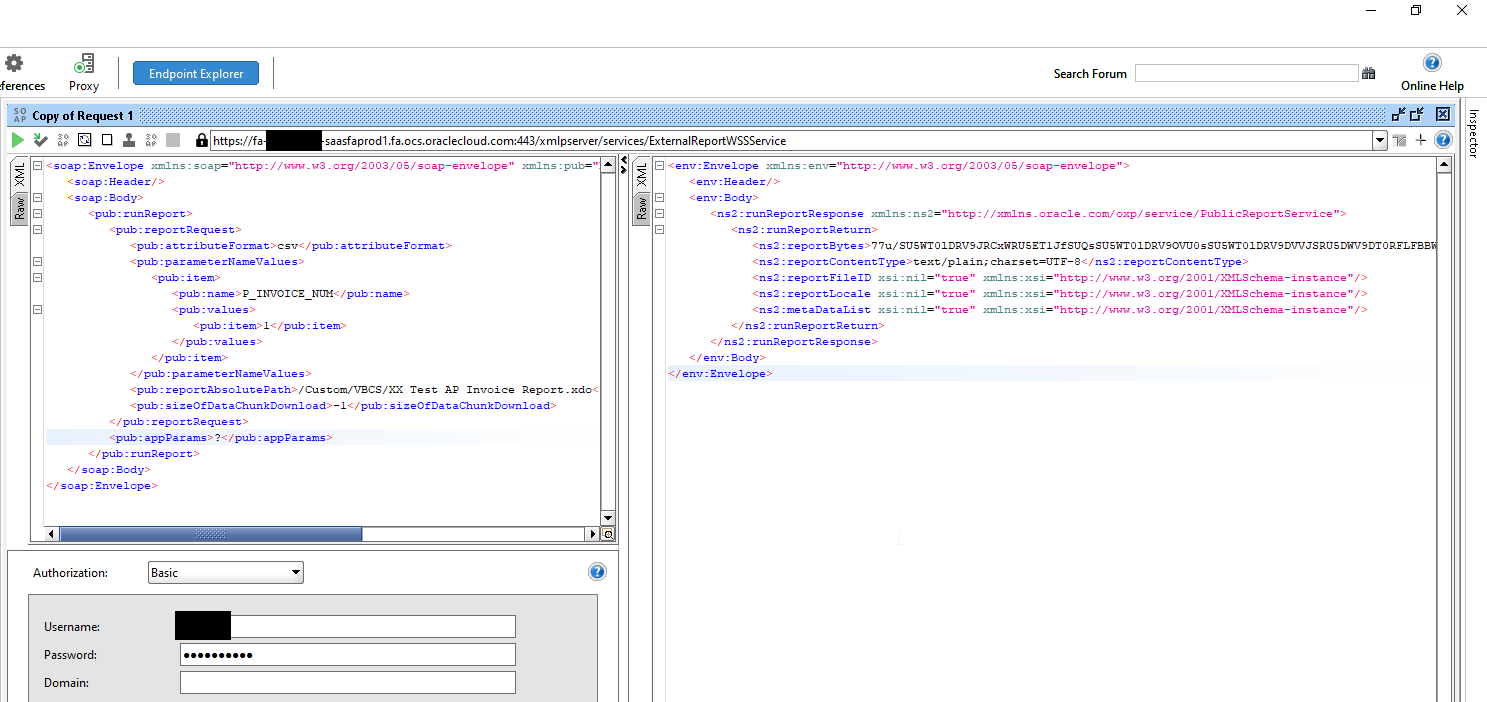Switch request editor to XML tab
The image size is (1487, 702).
(x=19, y=176)
